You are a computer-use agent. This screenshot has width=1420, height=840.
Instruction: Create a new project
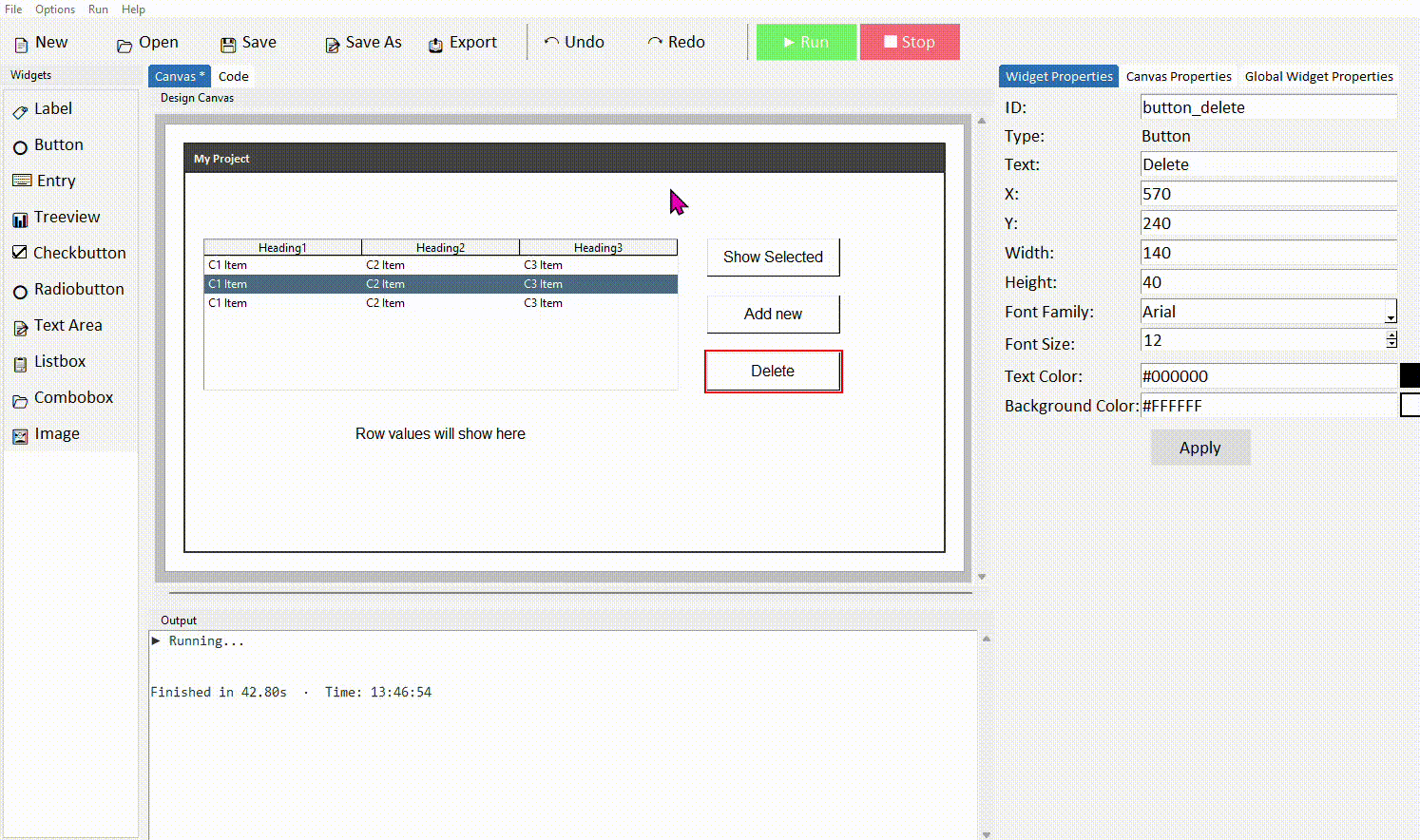42,42
